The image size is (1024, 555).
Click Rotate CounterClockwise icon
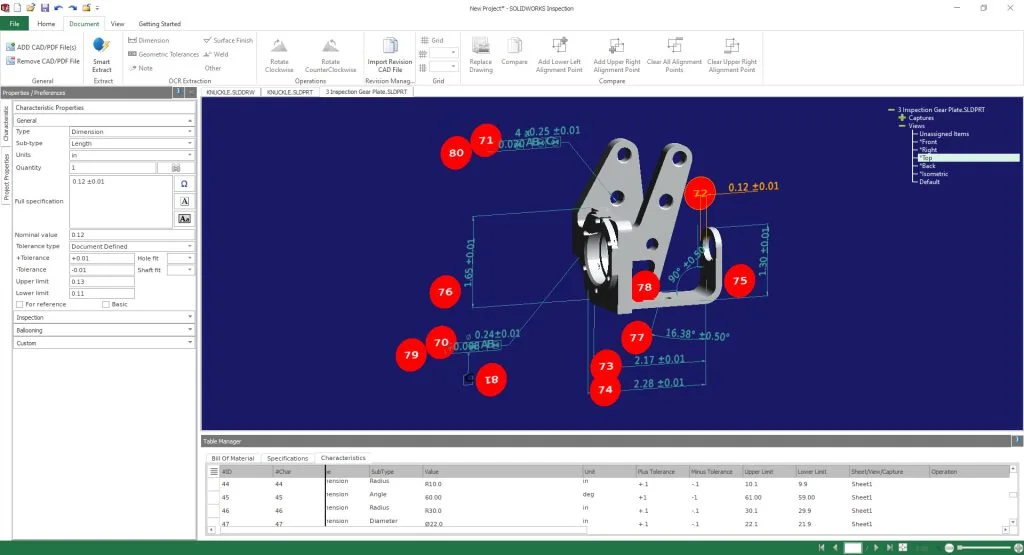330,47
